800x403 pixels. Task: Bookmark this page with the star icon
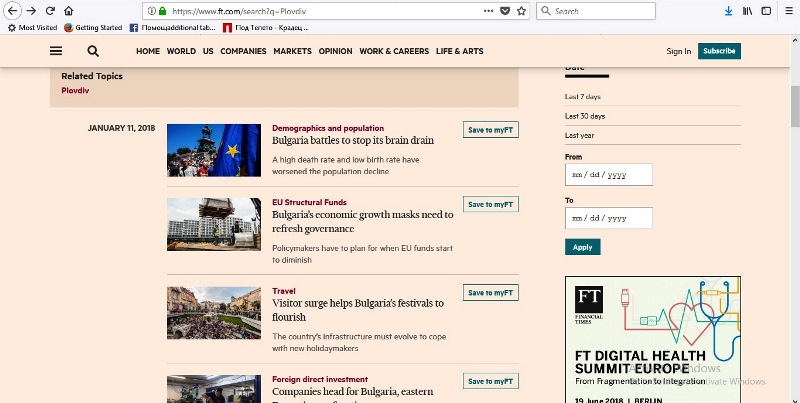point(521,11)
